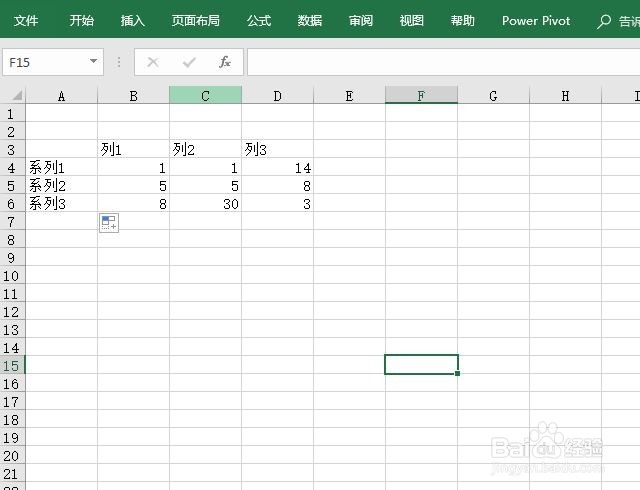Open the Quick Analysis icon below the data
This screenshot has height=490, width=640.
(x=109, y=223)
